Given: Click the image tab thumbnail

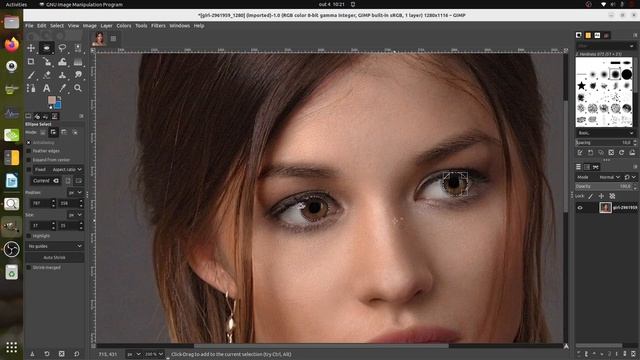Looking at the screenshot, I should point(99,39).
